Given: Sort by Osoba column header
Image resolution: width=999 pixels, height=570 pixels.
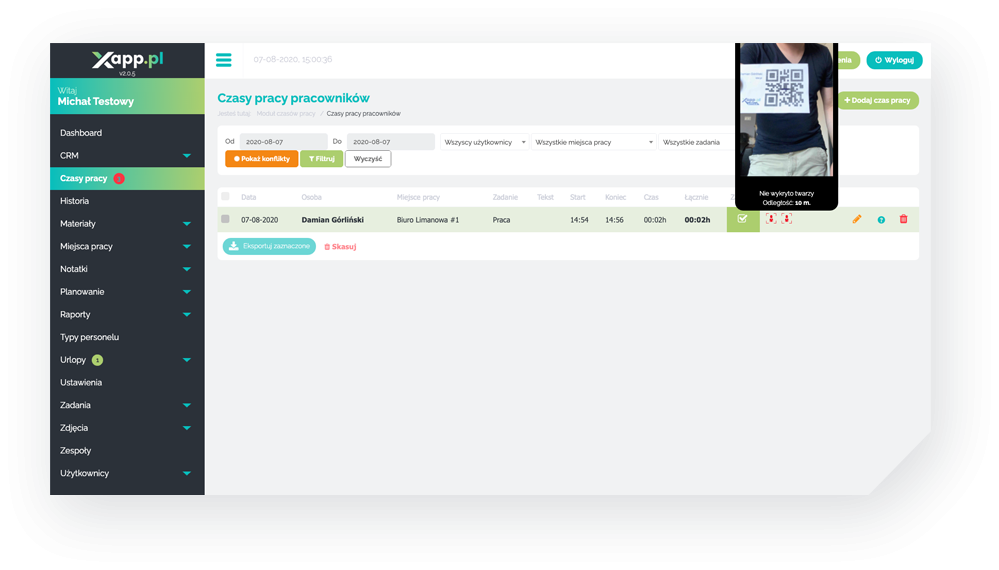Looking at the screenshot, I should [312, 197].
